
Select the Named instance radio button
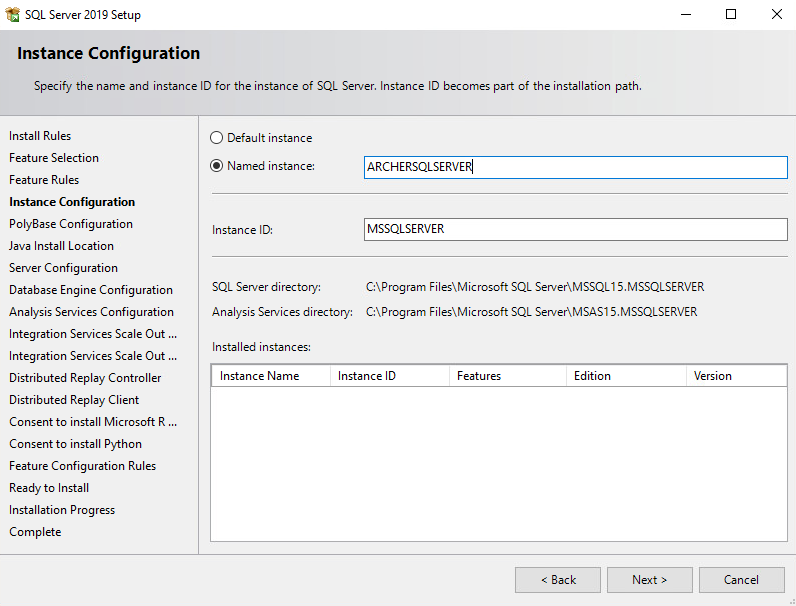tap(216, 166)
